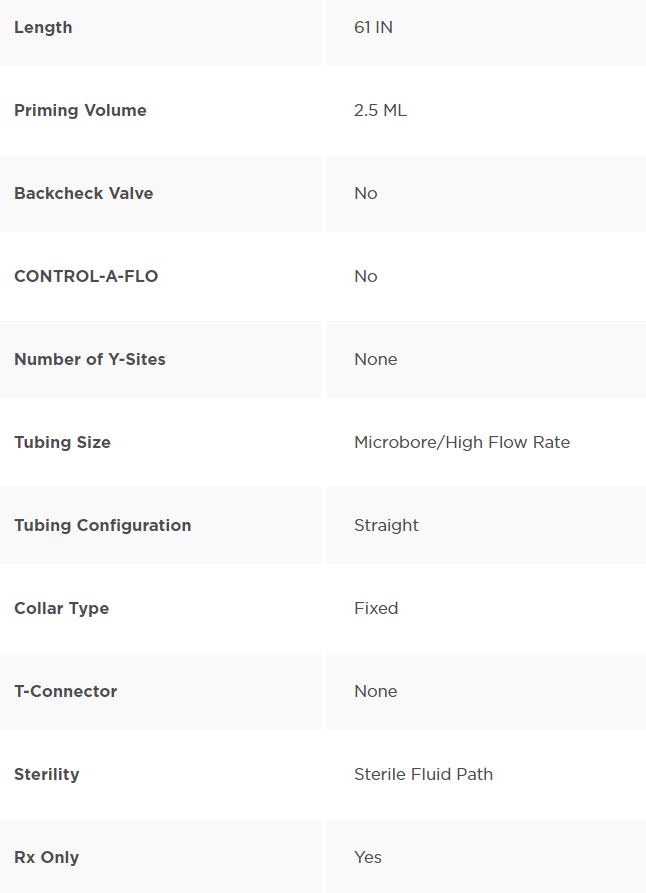Click the Collar Type label
646x893 pixels.
pyautogui.click(x=62, y=609)
